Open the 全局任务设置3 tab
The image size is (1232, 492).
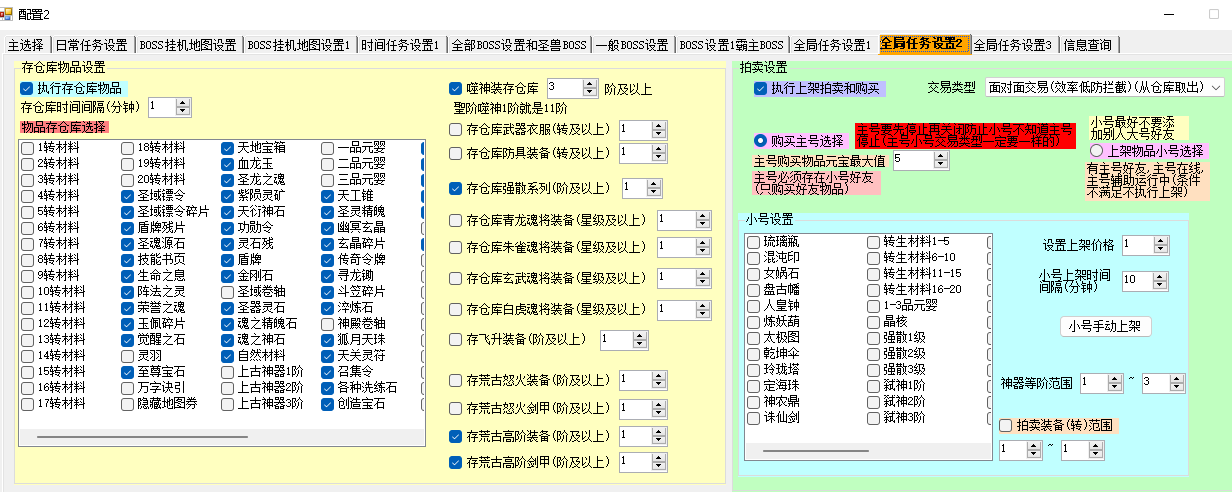click(1012, 45)
